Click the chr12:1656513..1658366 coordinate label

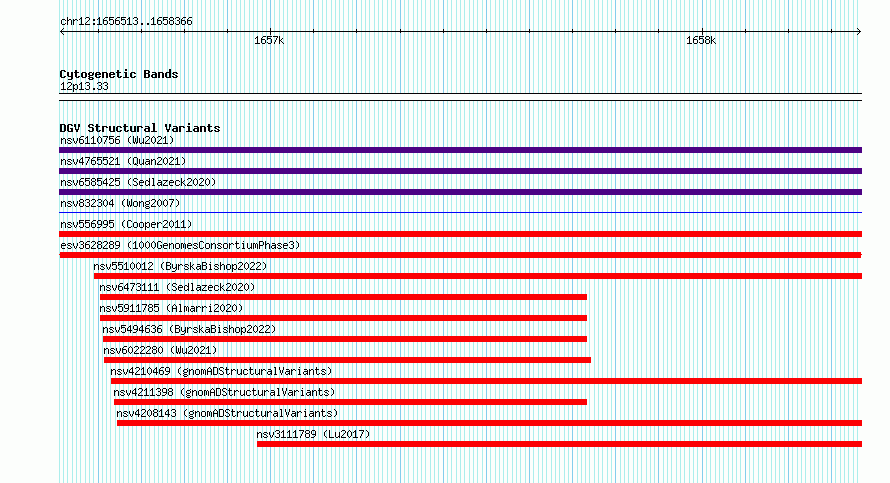click(126, 22)
